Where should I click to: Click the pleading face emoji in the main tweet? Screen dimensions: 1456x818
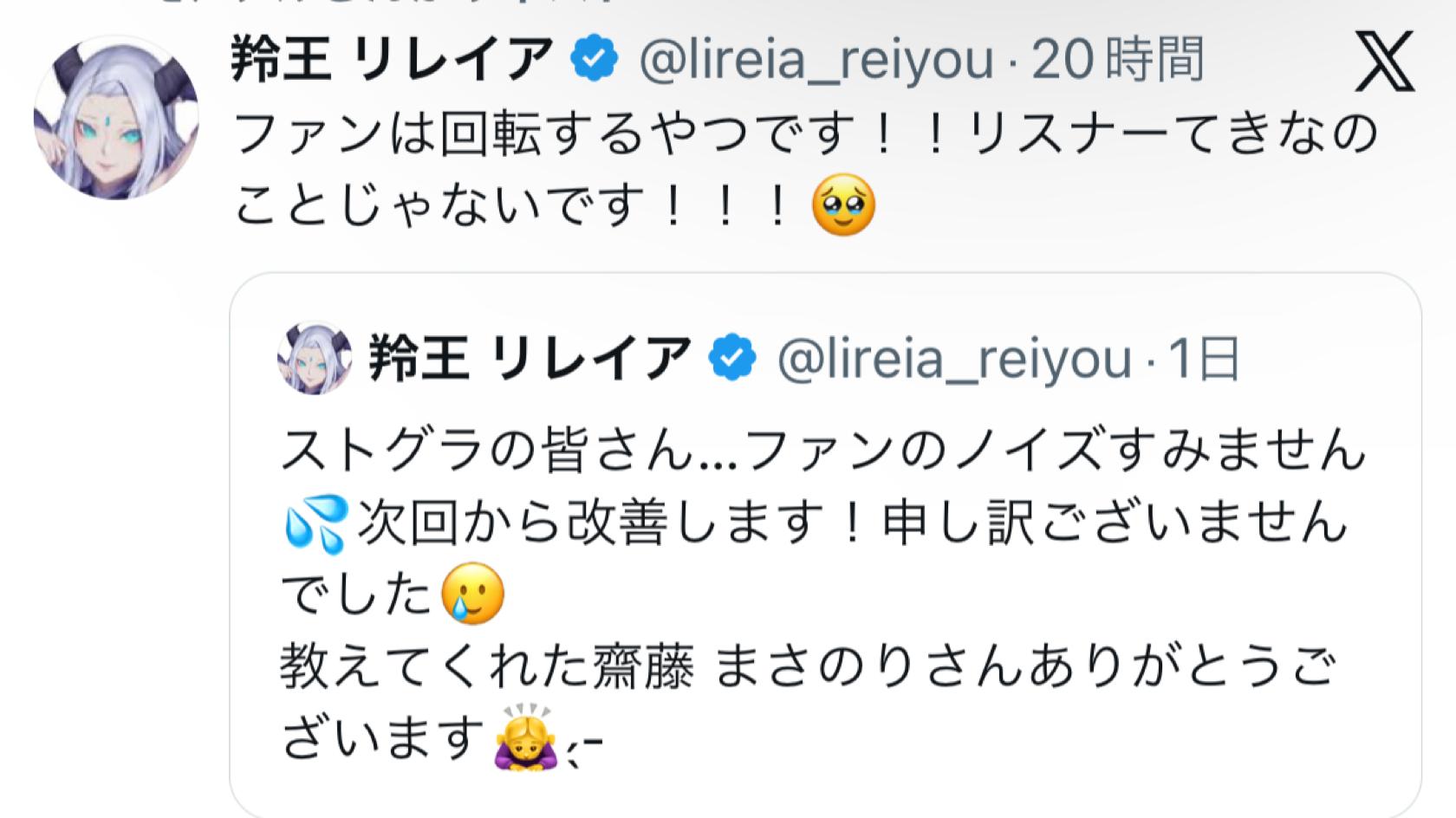pos(843,207)
